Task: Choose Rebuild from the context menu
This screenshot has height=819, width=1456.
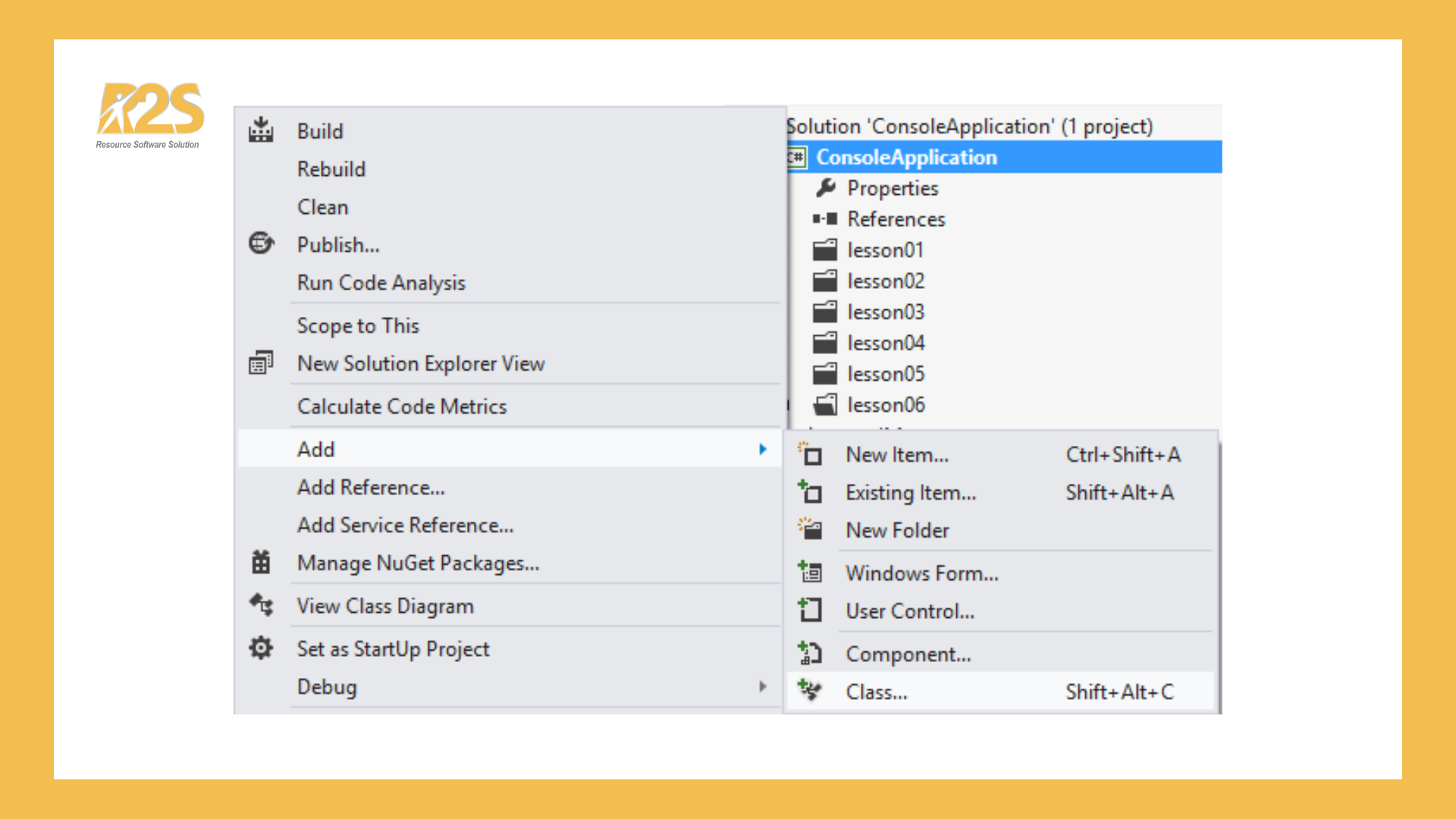Action: point(331,168)
